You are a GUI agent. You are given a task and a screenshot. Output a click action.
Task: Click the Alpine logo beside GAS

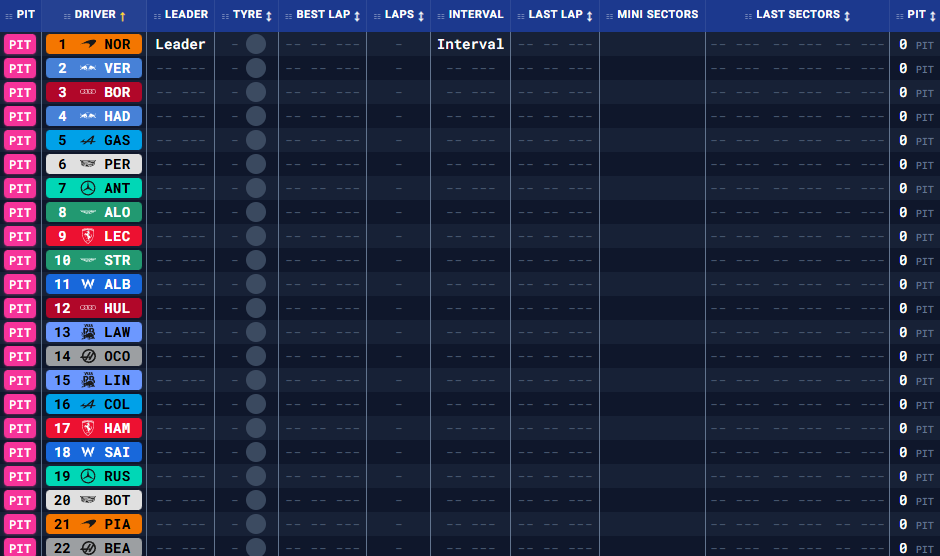tap(88, 140)
